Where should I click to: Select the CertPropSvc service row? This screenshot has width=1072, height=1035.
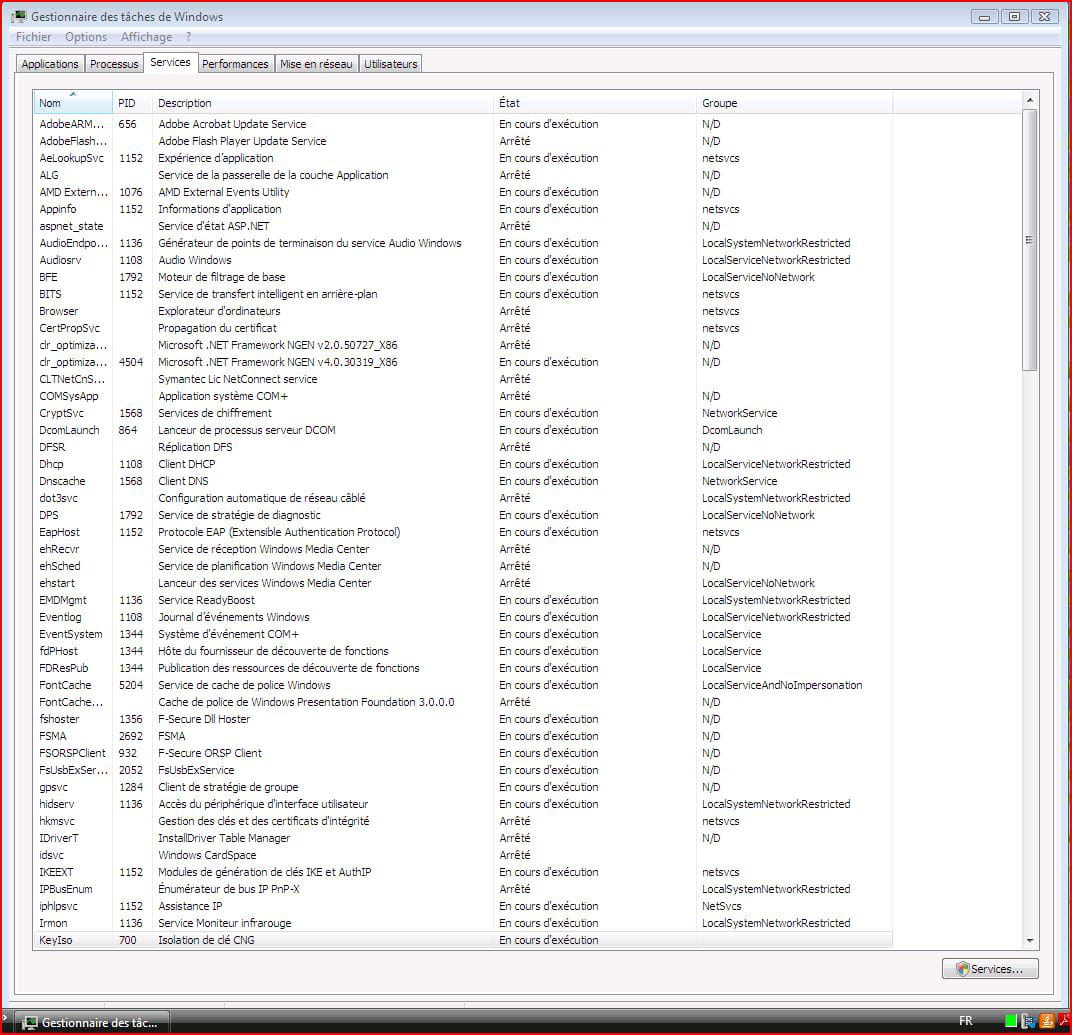[462, 328]
